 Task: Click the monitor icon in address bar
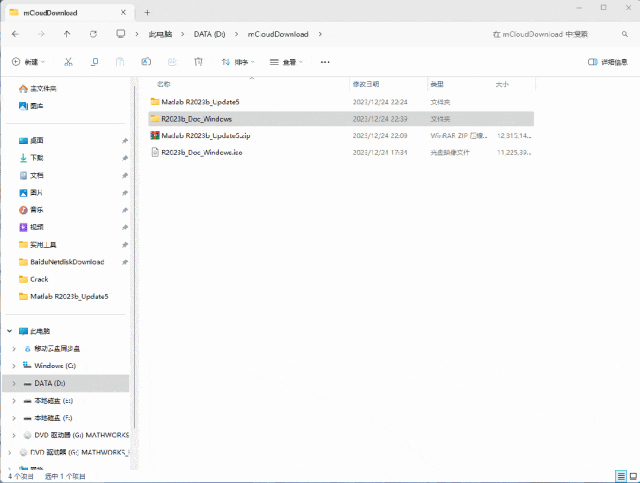click(121, 33)
